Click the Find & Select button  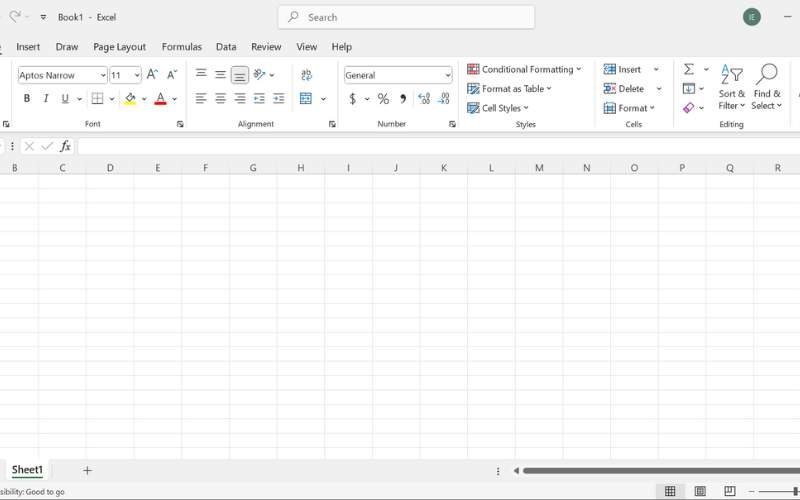tap(767, 87)
